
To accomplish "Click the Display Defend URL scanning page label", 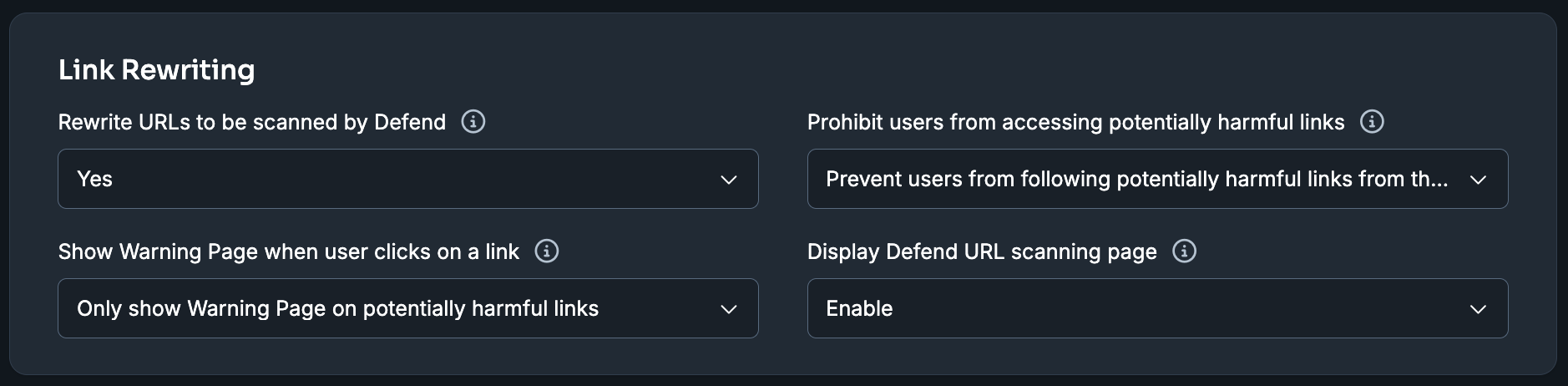I will click(x=983, y=251).
